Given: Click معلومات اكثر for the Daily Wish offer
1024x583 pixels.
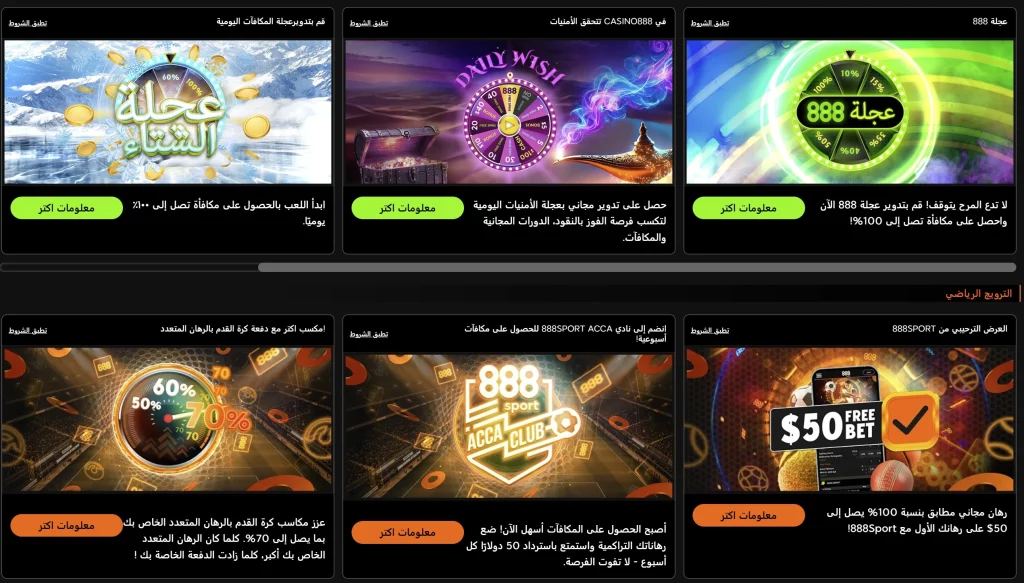Looking at the screenshot, I should [408, 208].
